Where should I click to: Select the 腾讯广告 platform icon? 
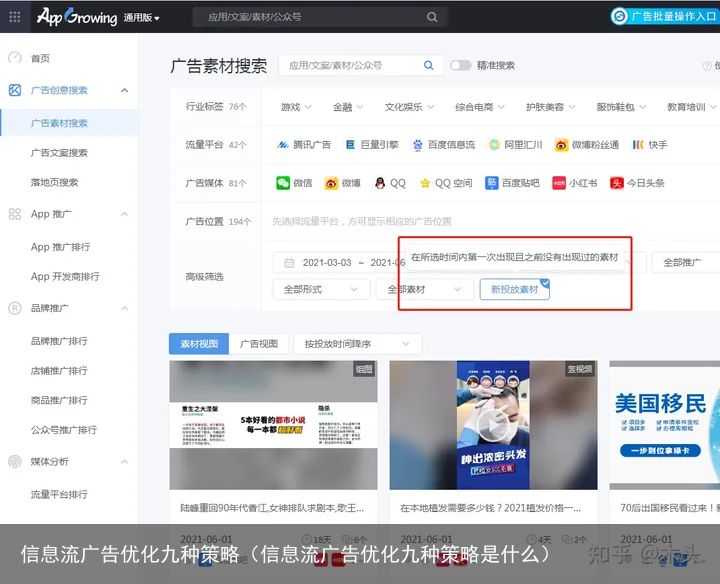282,145
